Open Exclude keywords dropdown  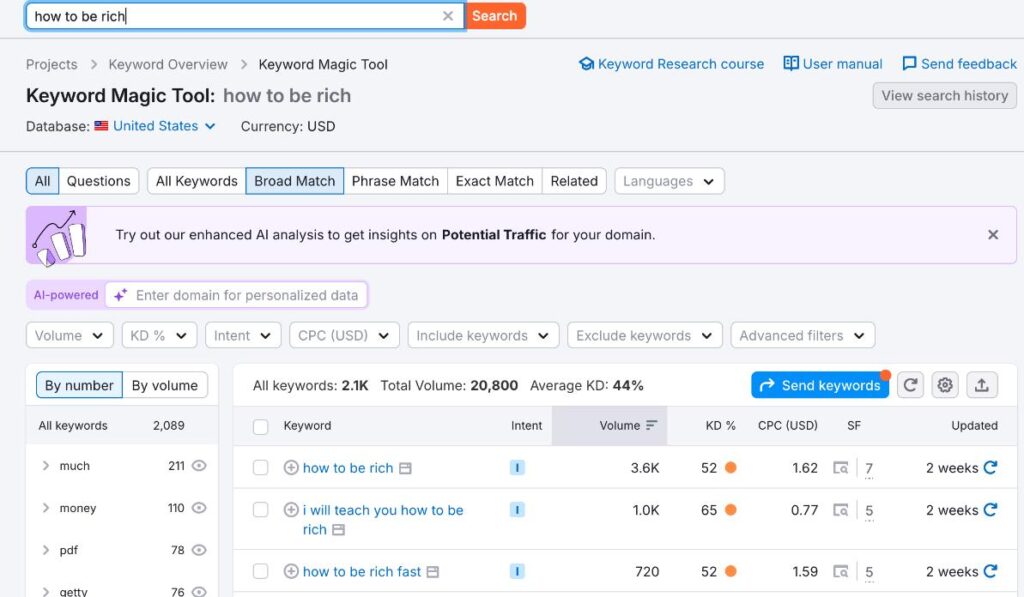pyautogui.click(x=645, y=336)
